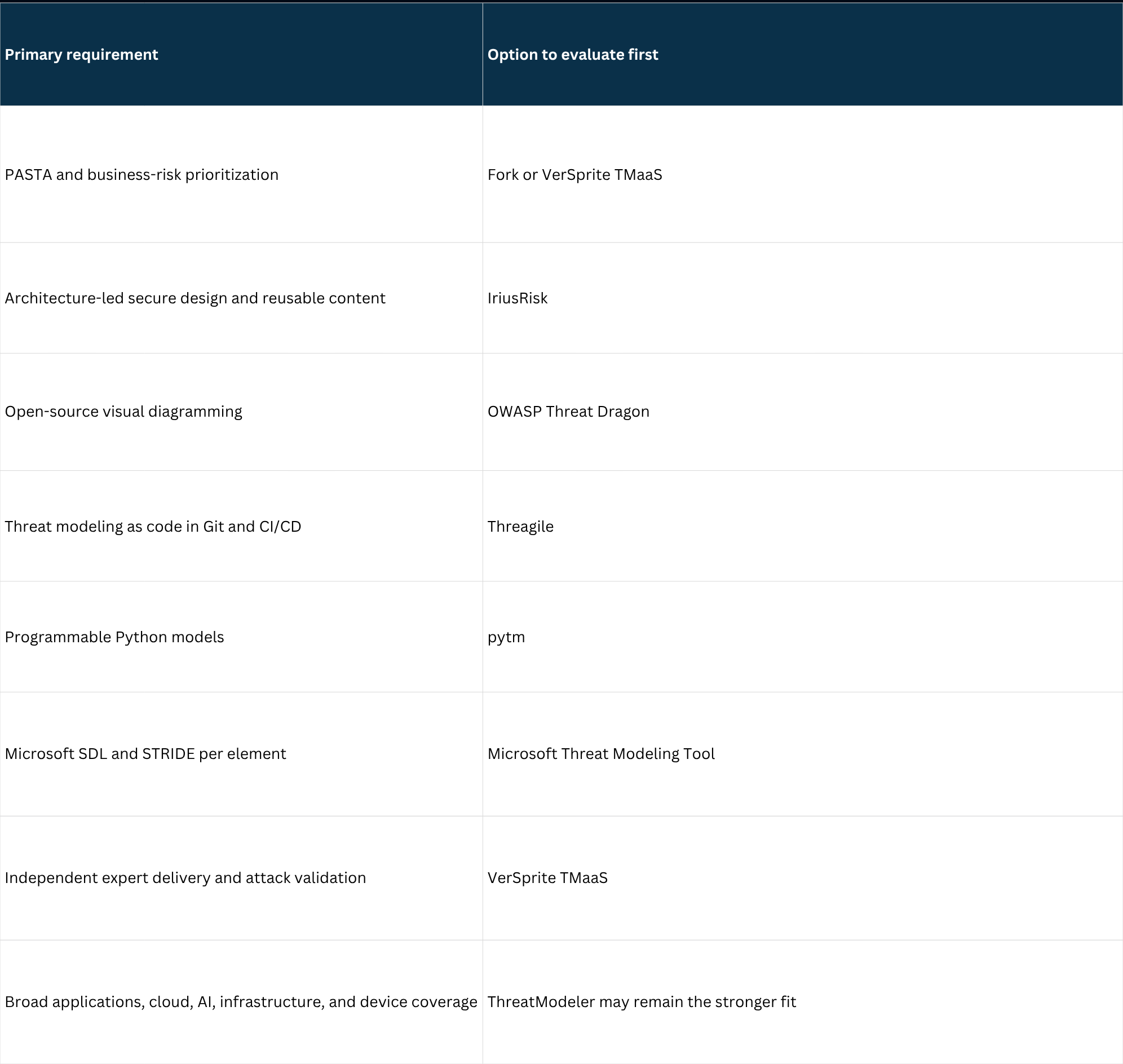
Task: Click 'Open-source visual diagramming' cell
Action: click(x=241, y=412)
